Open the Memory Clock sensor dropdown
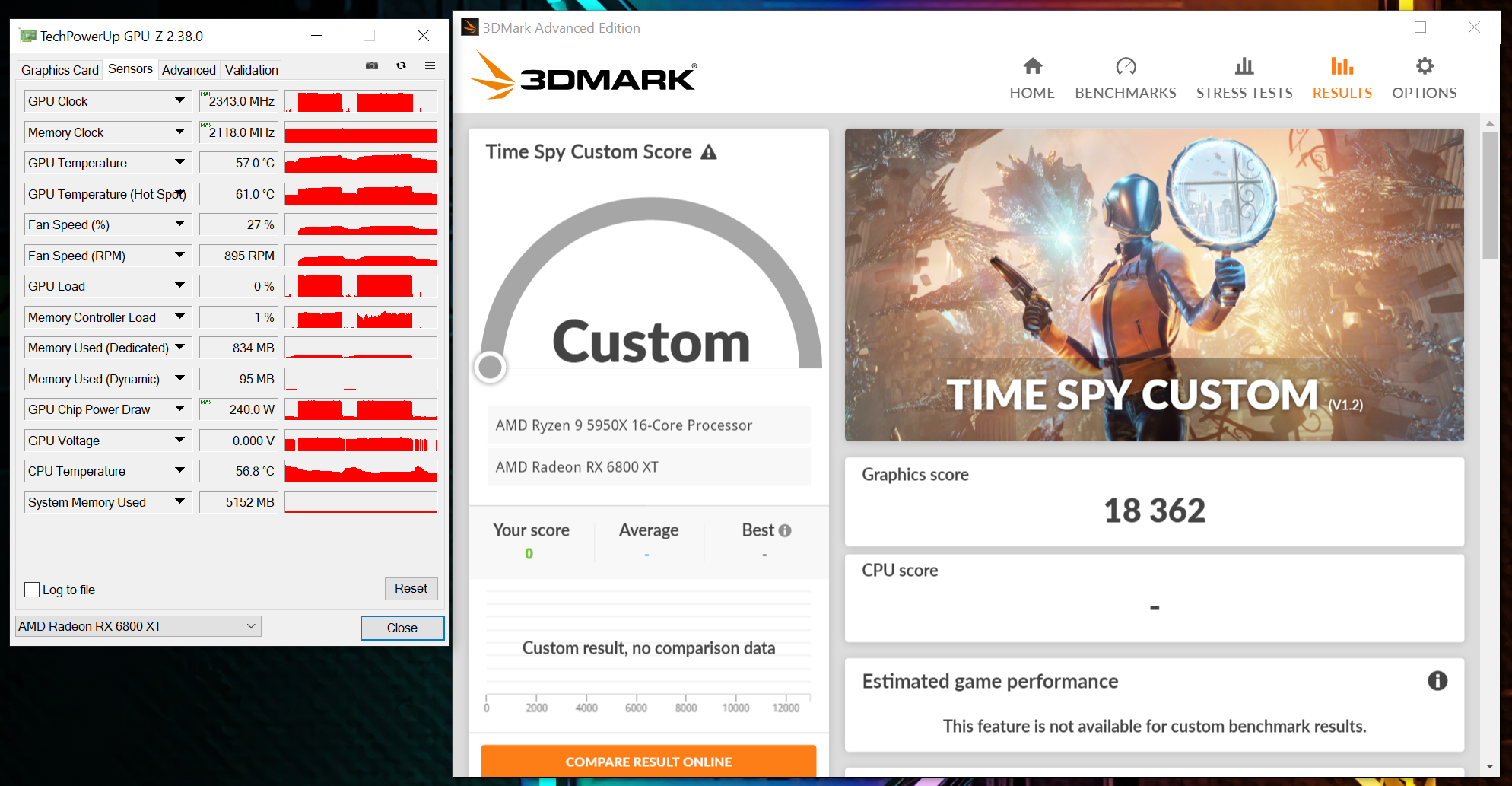The height and width of the screenshot is (786, 1512). [180, 132]
